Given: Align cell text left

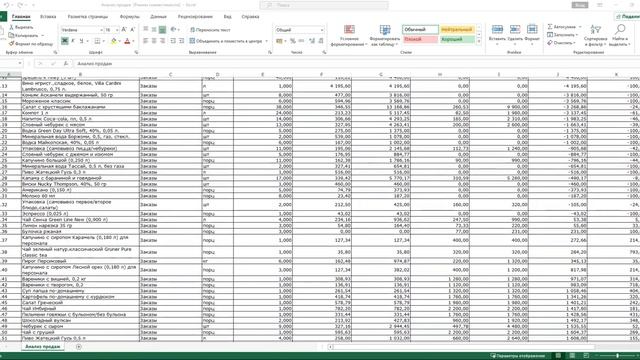Looking at the screenshot, I should 146,41.
